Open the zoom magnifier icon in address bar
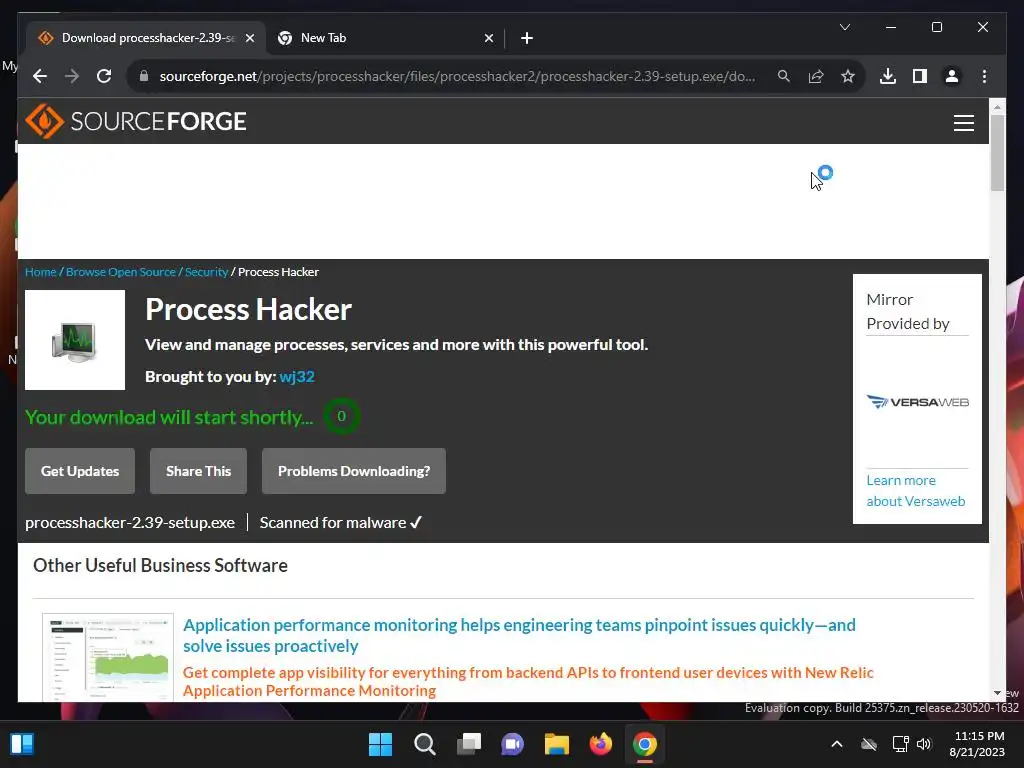1024x768 pixels. [784, 76]
